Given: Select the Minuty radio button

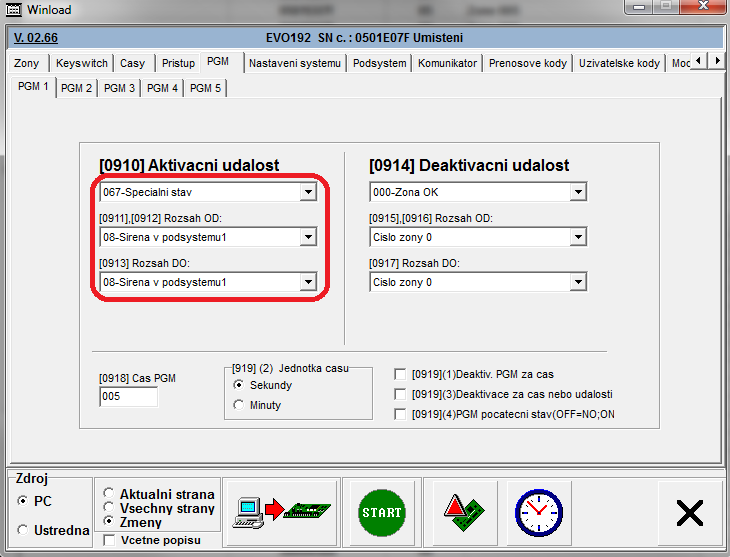Looking at the screenshot, I should 239,405.
